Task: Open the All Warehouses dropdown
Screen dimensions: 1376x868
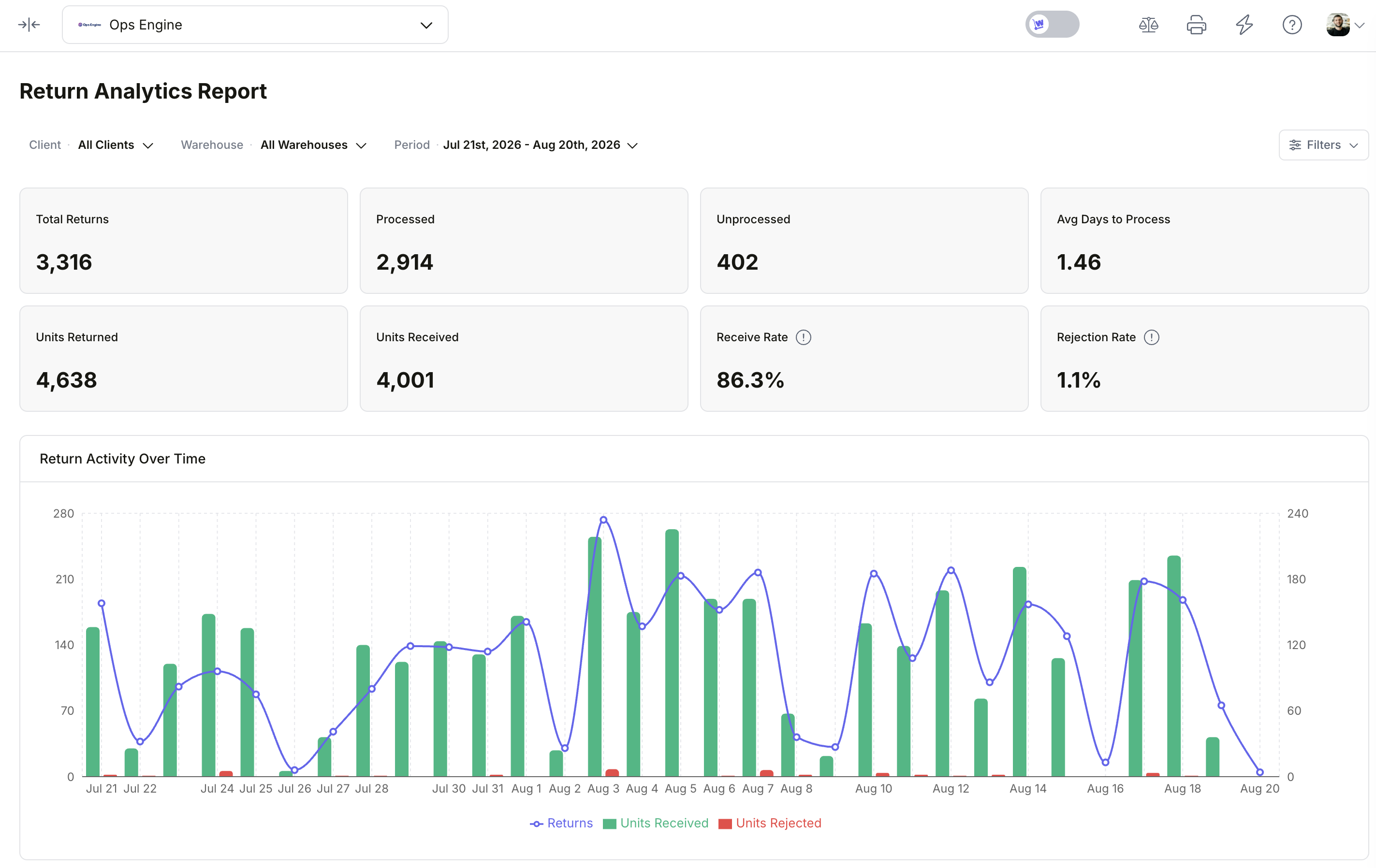Action: pos(313,145)
